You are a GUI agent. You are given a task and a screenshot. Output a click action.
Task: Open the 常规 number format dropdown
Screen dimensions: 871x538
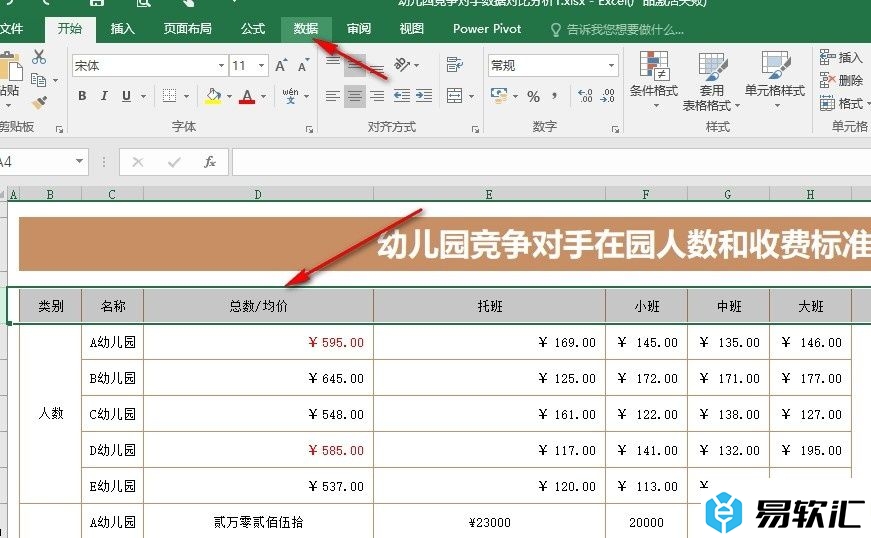coord(611,66)
